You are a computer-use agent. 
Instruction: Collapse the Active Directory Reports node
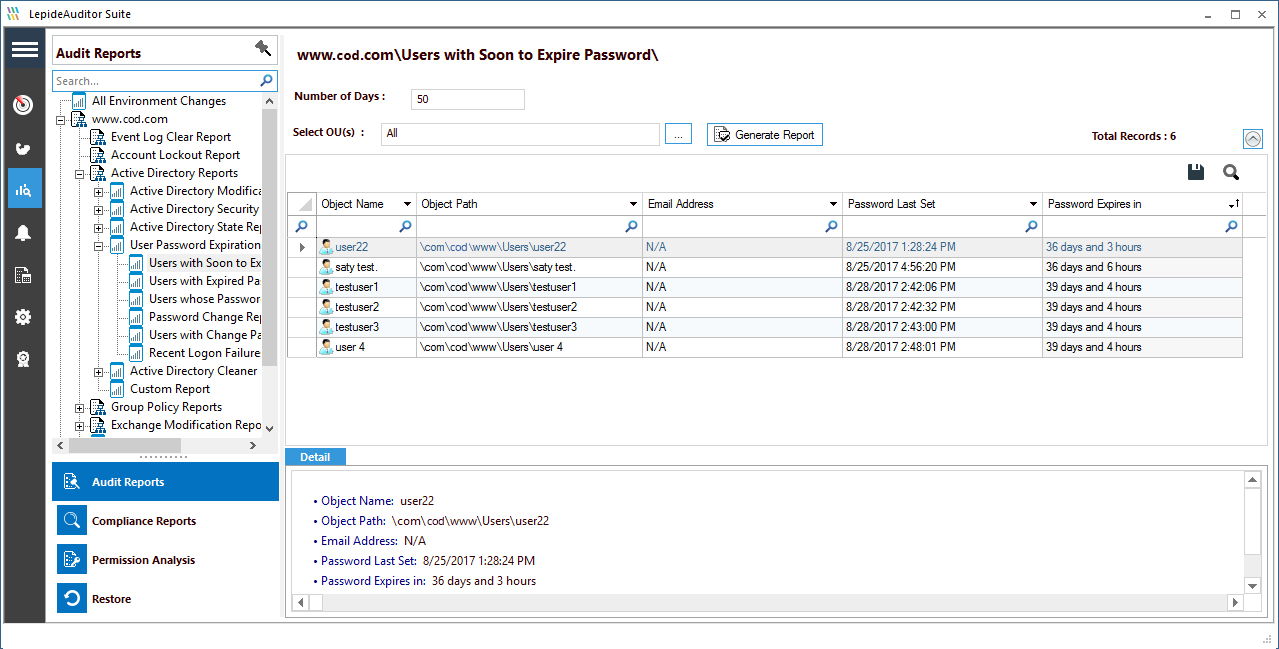(79, 173)
